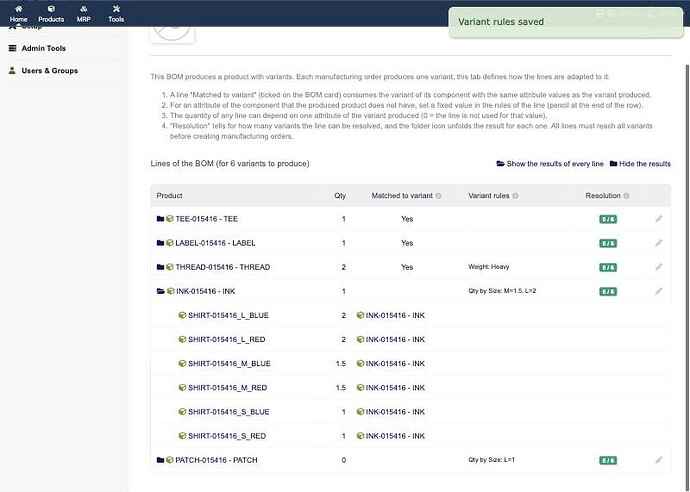This screenshot has width=690, height=492.
Task: Click Variant rules info icon
Action: coord(515,196)
